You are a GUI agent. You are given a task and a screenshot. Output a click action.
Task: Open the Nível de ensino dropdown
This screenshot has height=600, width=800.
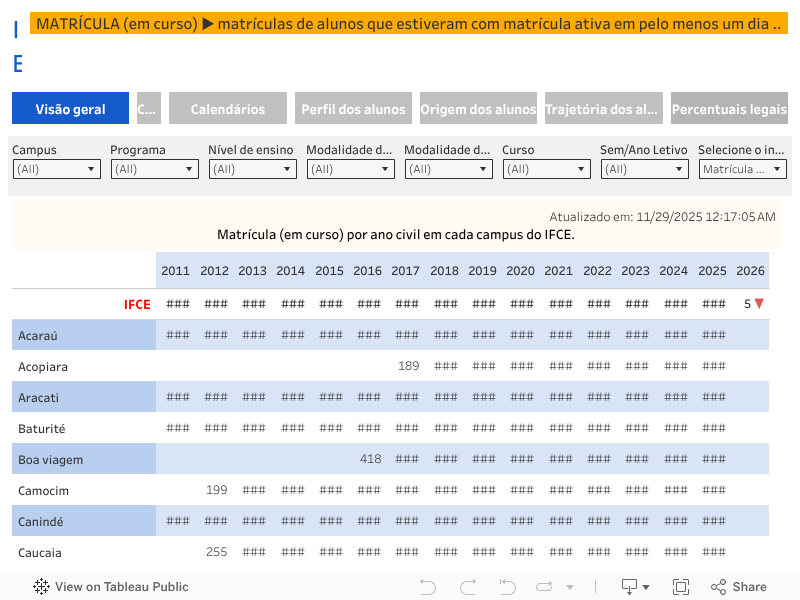[x=253, y=169]
